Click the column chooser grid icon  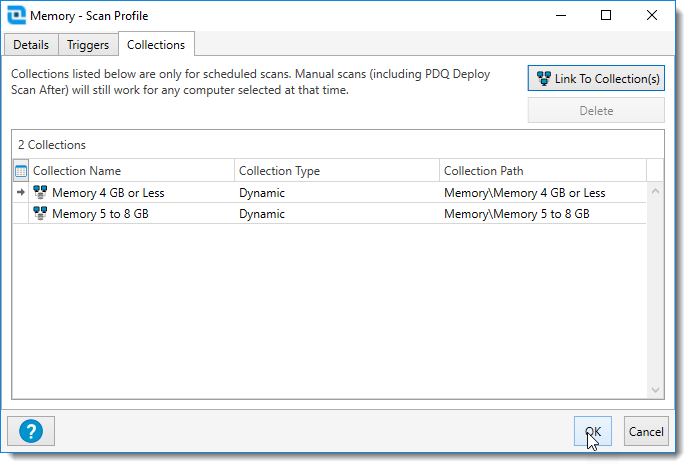21,171
